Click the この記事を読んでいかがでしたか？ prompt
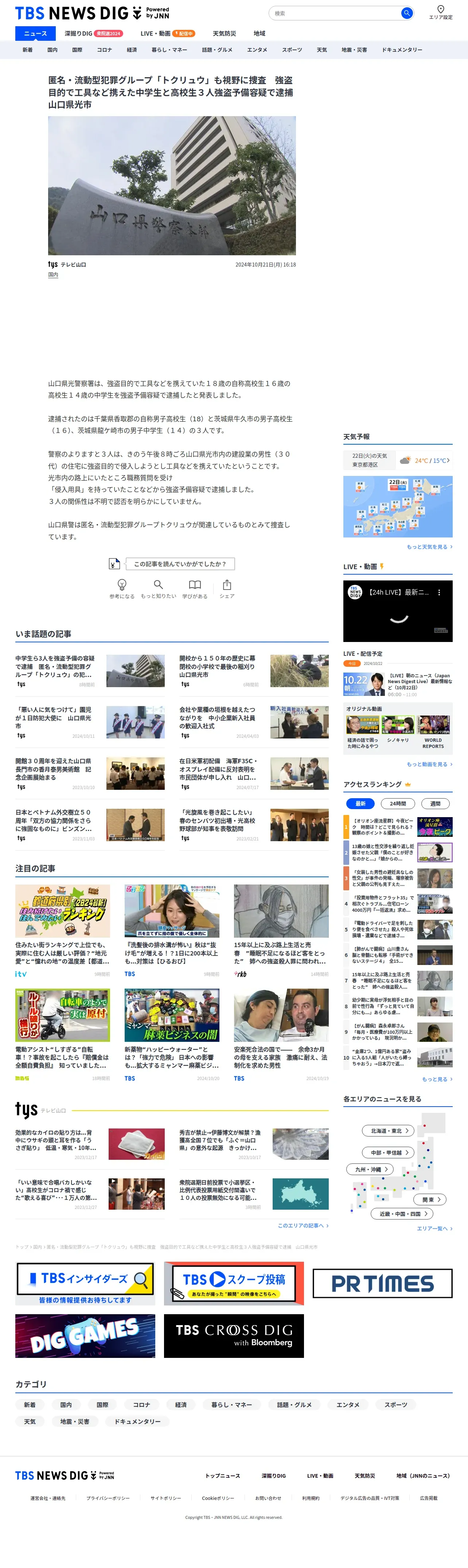This screenshot has width=468, height=1568. pos(180,564)
